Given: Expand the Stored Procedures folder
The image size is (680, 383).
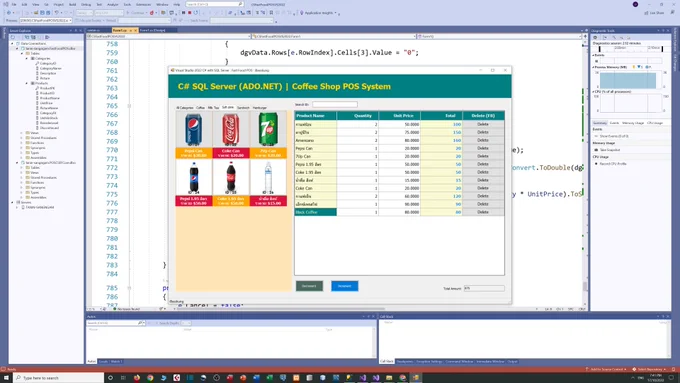Looking at the screenshot, I should click(x=22, y=138).
